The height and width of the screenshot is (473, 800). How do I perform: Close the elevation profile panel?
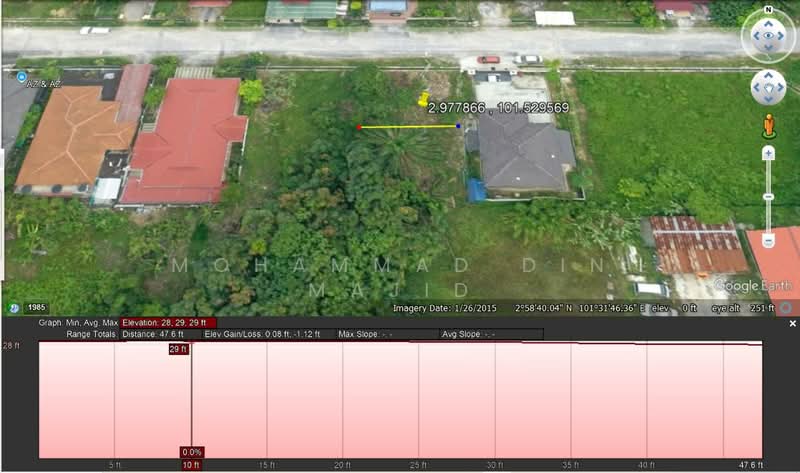pyautogui.click(x=792, y=324)
